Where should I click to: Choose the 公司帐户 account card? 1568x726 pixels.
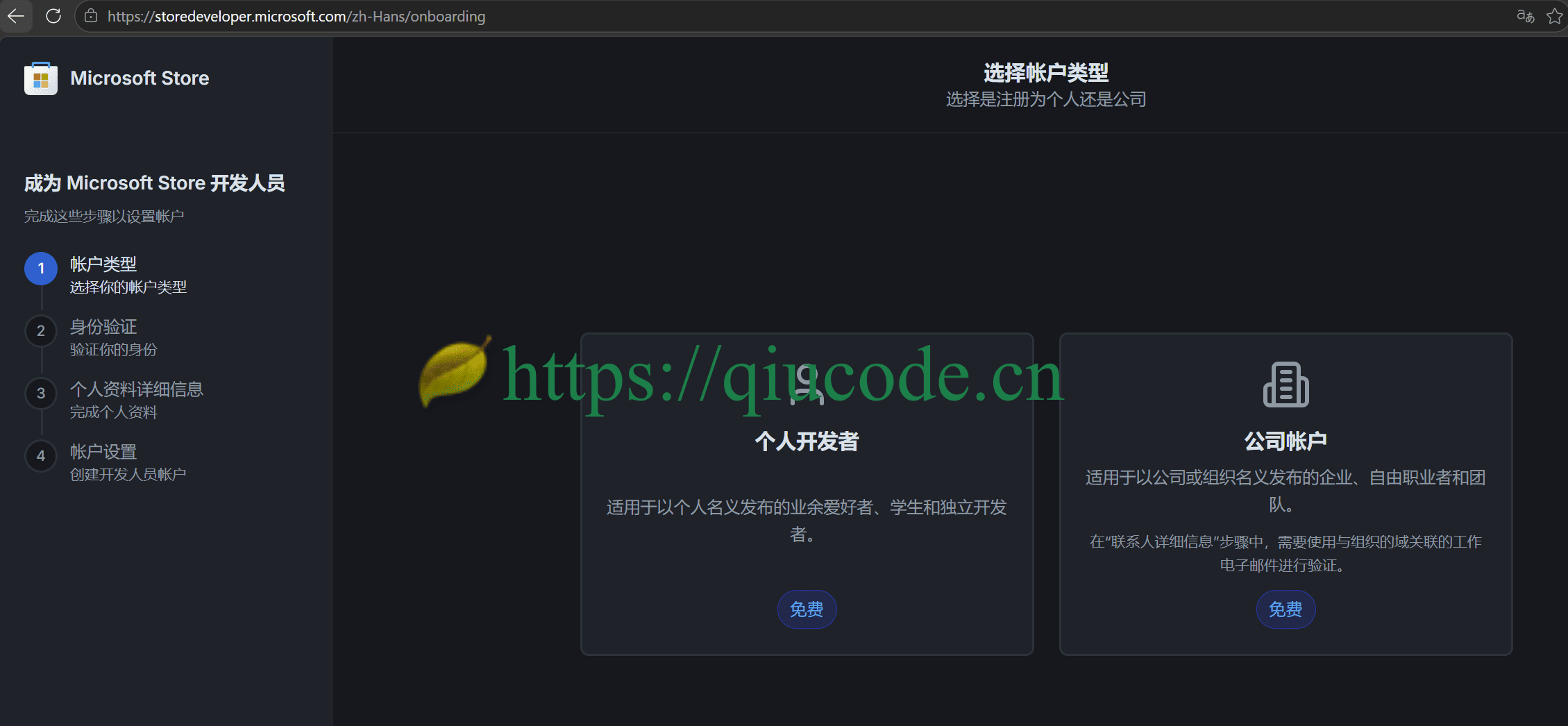[1285, 493]
